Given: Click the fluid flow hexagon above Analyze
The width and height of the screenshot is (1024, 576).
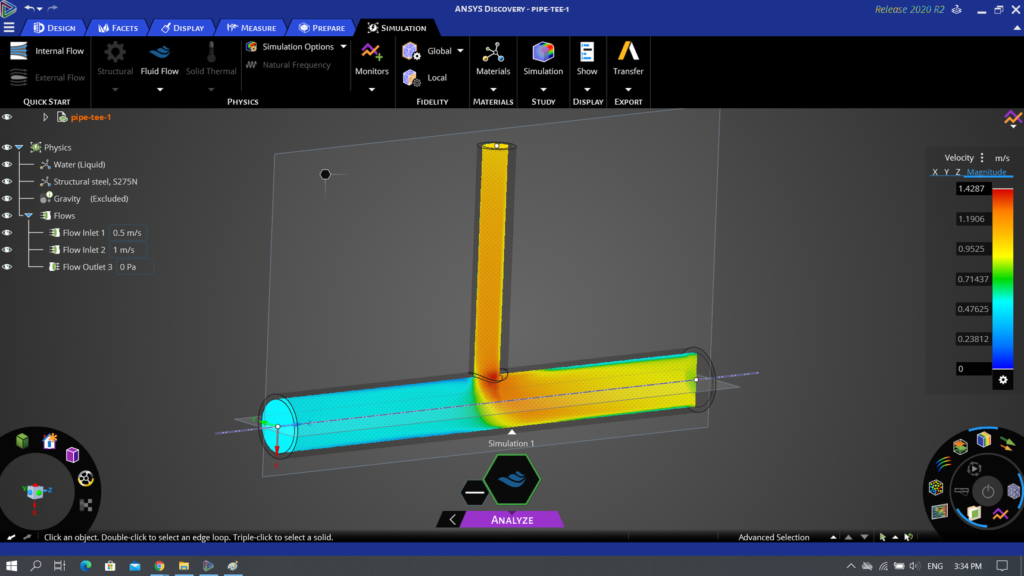Looking at the screenshot, I should [512, 480].
